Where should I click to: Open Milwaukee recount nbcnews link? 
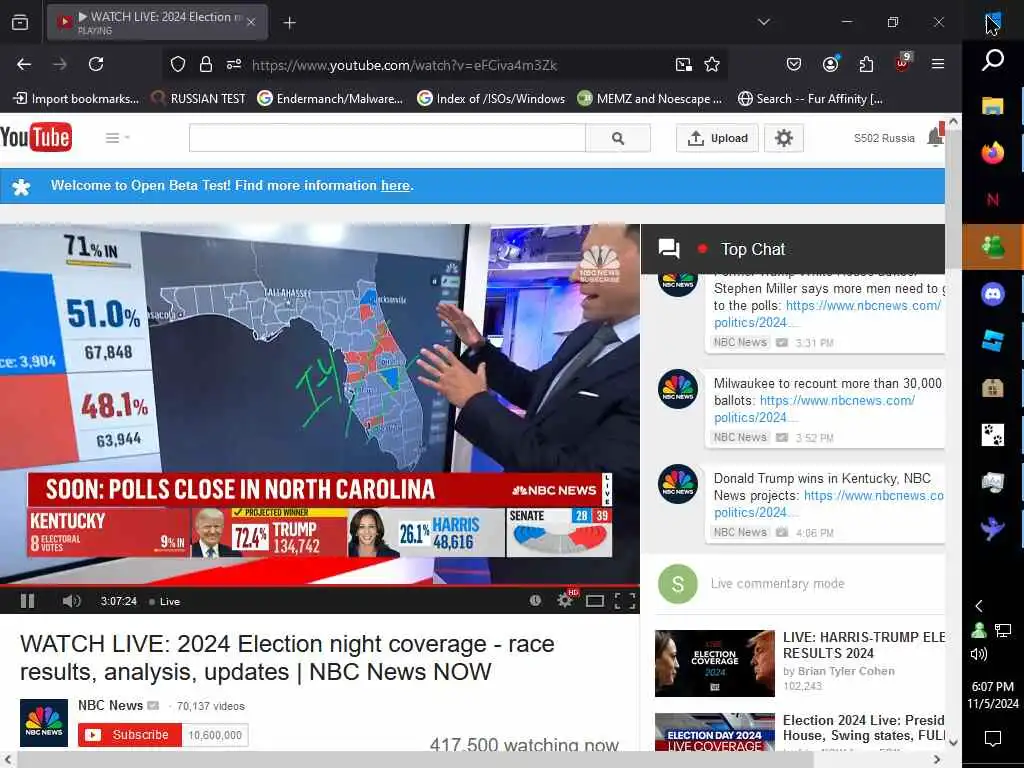pyautogui.click(x=814, y=409)
